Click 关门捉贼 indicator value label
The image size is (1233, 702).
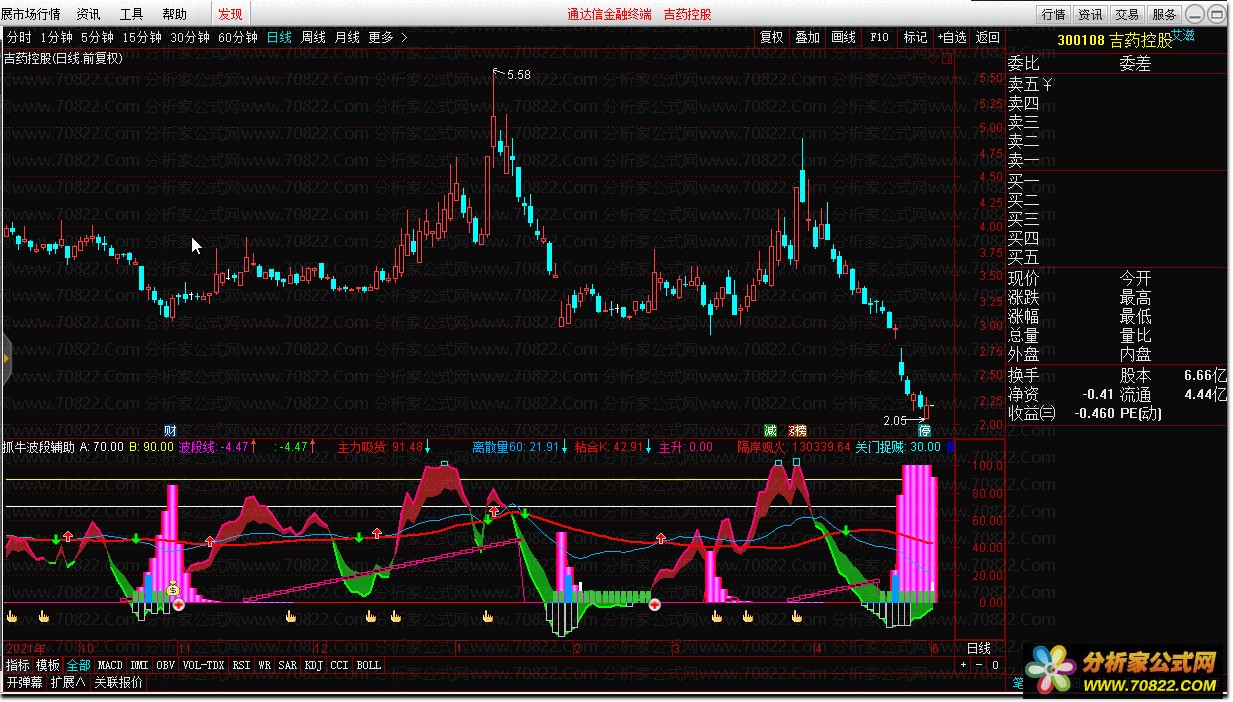[898, 447]
